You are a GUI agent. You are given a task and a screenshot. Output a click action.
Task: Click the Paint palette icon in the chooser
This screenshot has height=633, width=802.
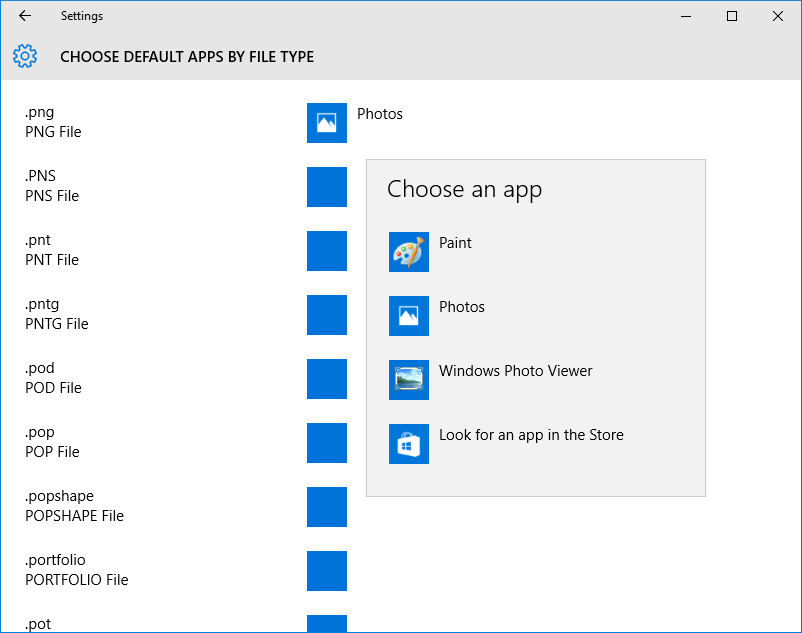409,252
